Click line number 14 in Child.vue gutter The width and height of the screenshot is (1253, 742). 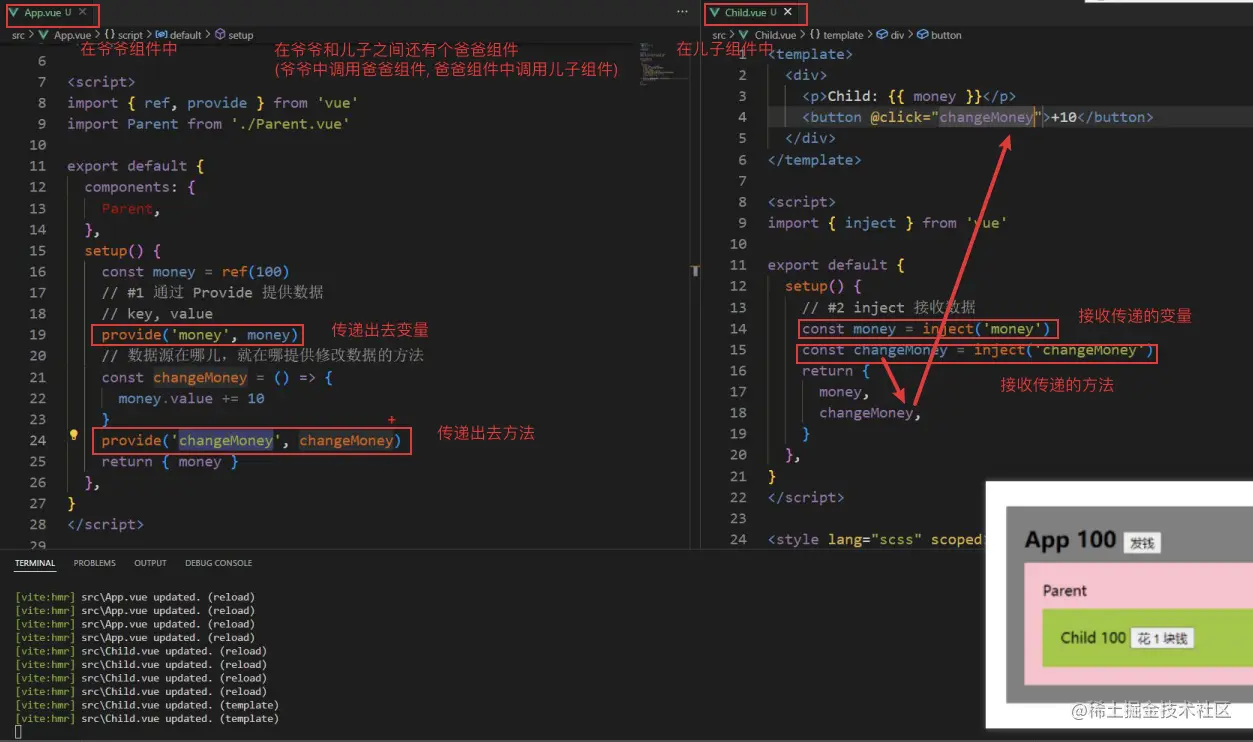(738, 329)
